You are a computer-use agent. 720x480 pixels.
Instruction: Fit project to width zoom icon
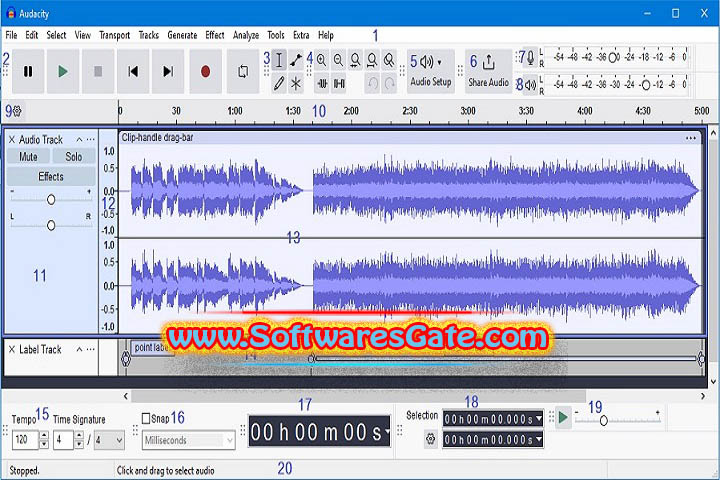372,60
